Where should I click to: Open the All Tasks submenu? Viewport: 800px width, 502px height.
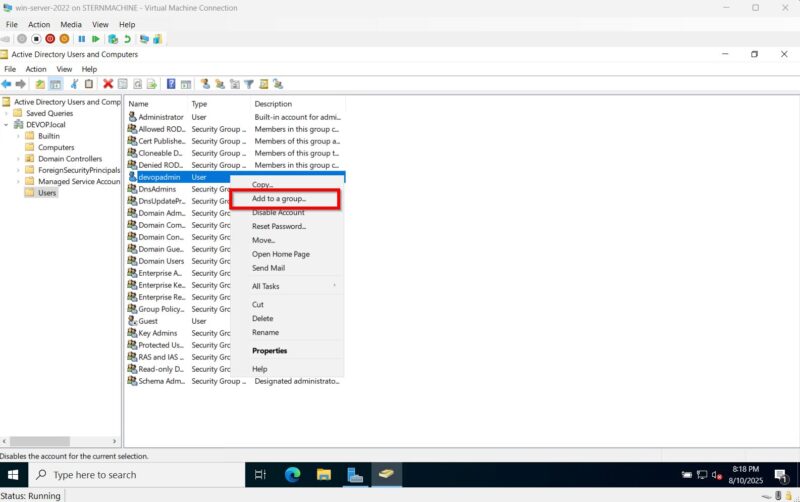pos(287,286)
